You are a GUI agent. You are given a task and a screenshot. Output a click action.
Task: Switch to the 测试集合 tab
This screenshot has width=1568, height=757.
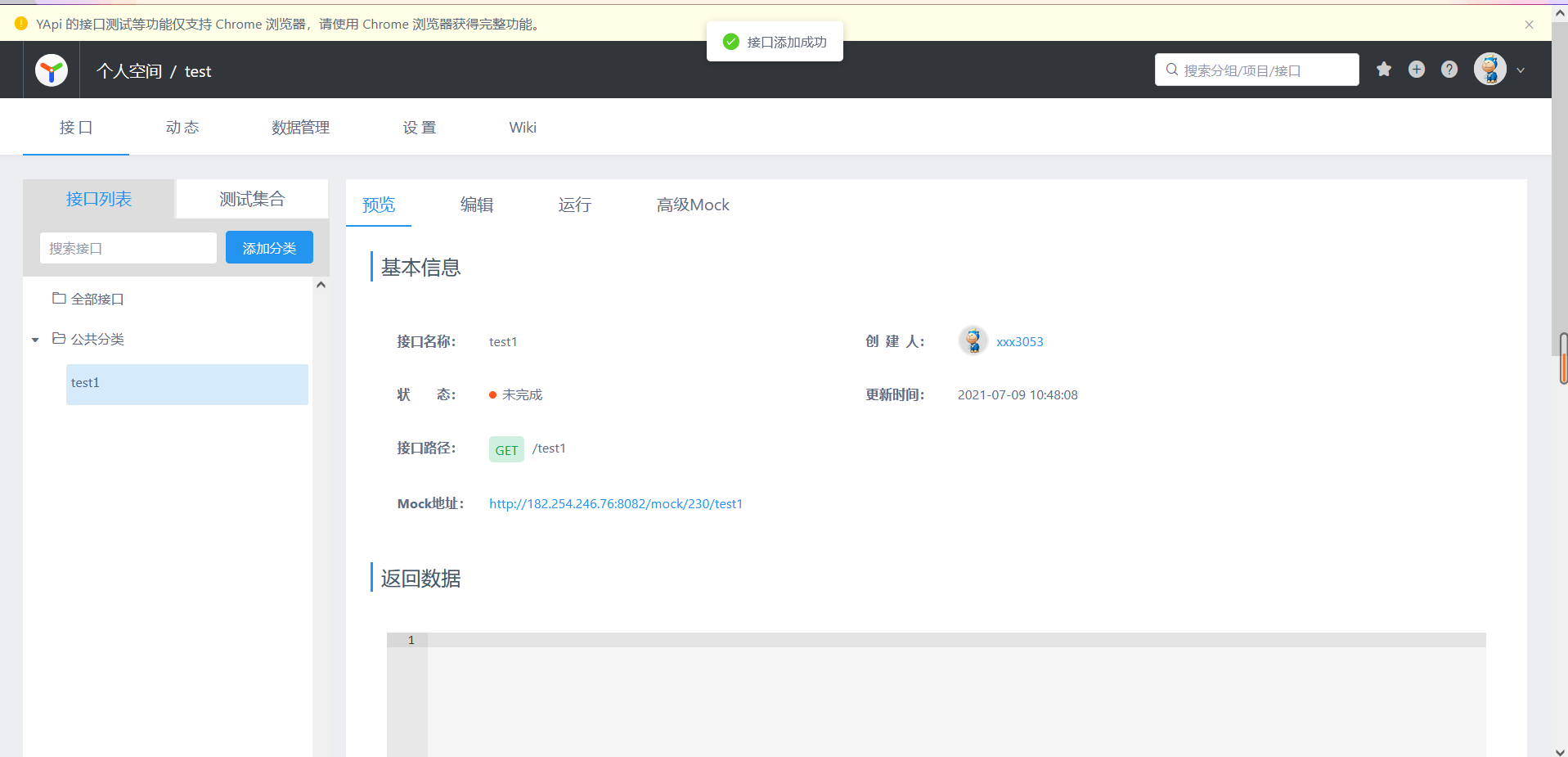[251, 198]
